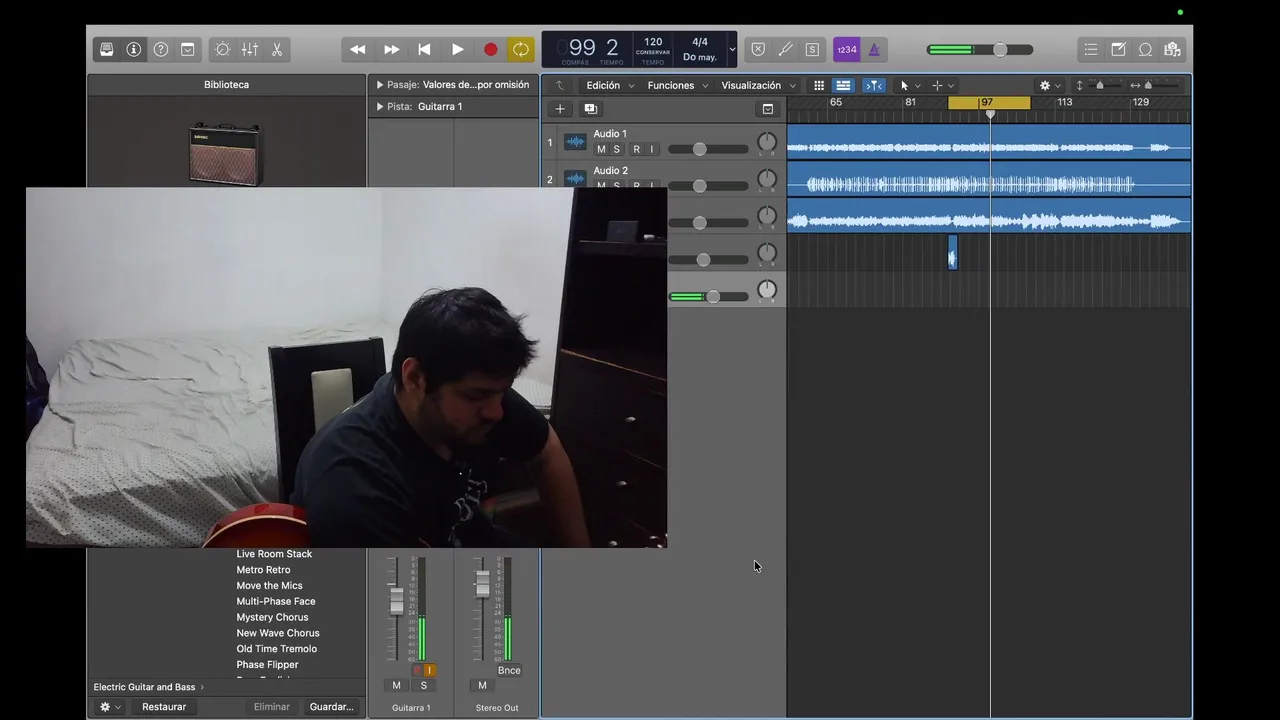The height and width of the screenshot is (720, 1280).
Task: Click the Audio 1 pan knob
Action: coord(767,143)
